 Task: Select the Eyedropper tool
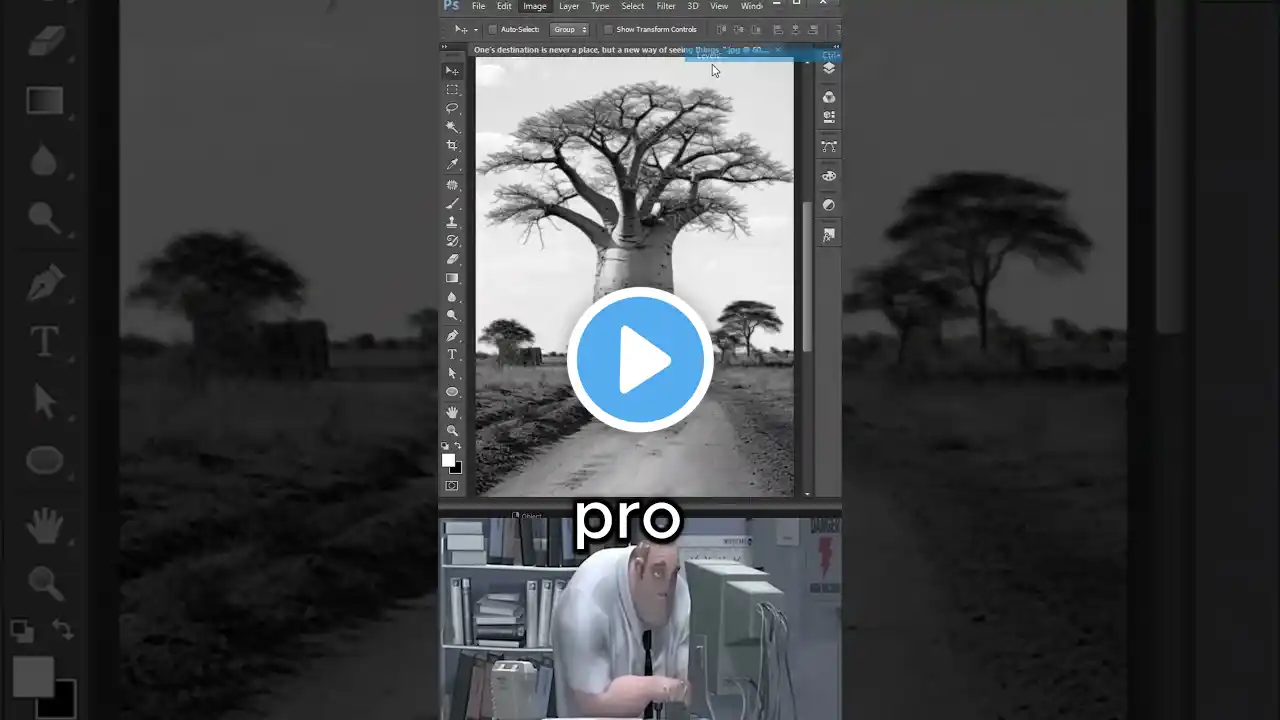(452, 165)
